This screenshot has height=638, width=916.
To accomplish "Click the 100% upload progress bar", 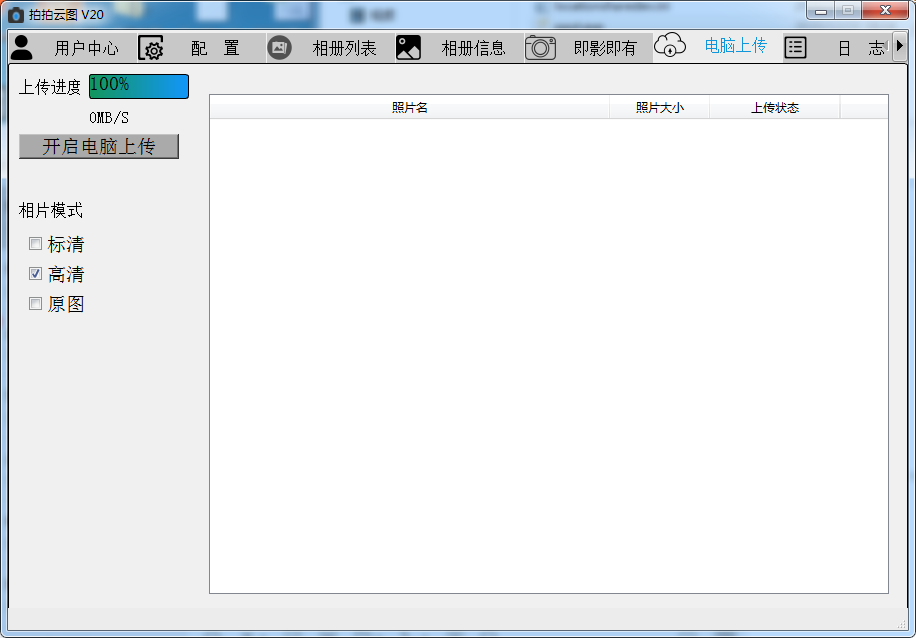I will point(139,86).
